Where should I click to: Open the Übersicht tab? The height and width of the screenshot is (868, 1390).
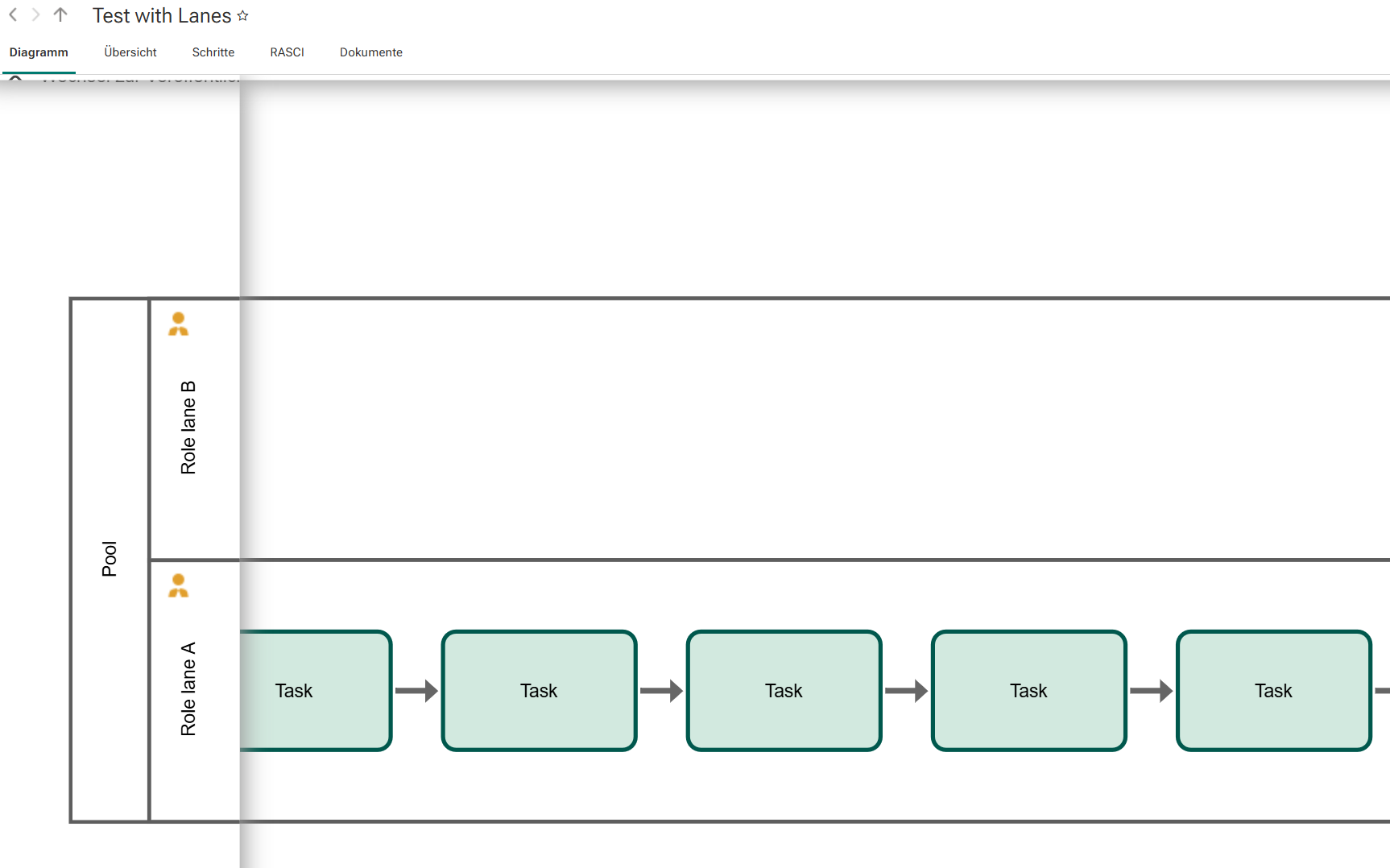tap(130, 52)
